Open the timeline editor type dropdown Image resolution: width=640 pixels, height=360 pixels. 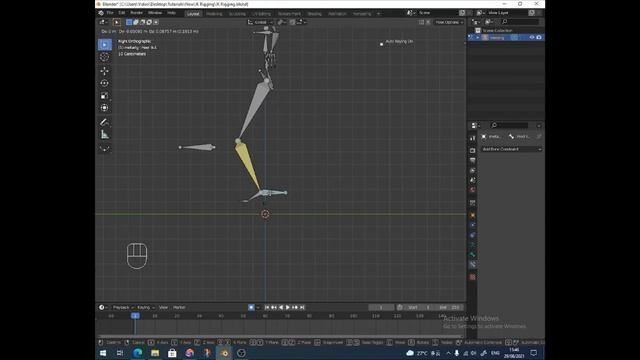pos(103,307)
